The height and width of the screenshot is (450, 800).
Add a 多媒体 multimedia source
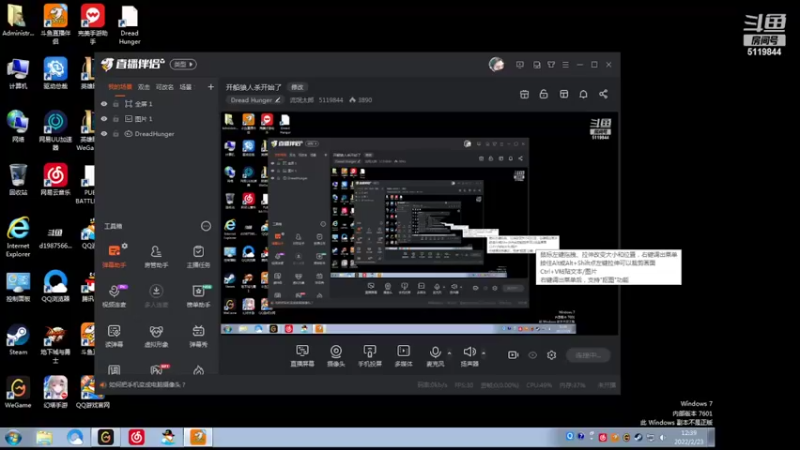coord(403,356)
